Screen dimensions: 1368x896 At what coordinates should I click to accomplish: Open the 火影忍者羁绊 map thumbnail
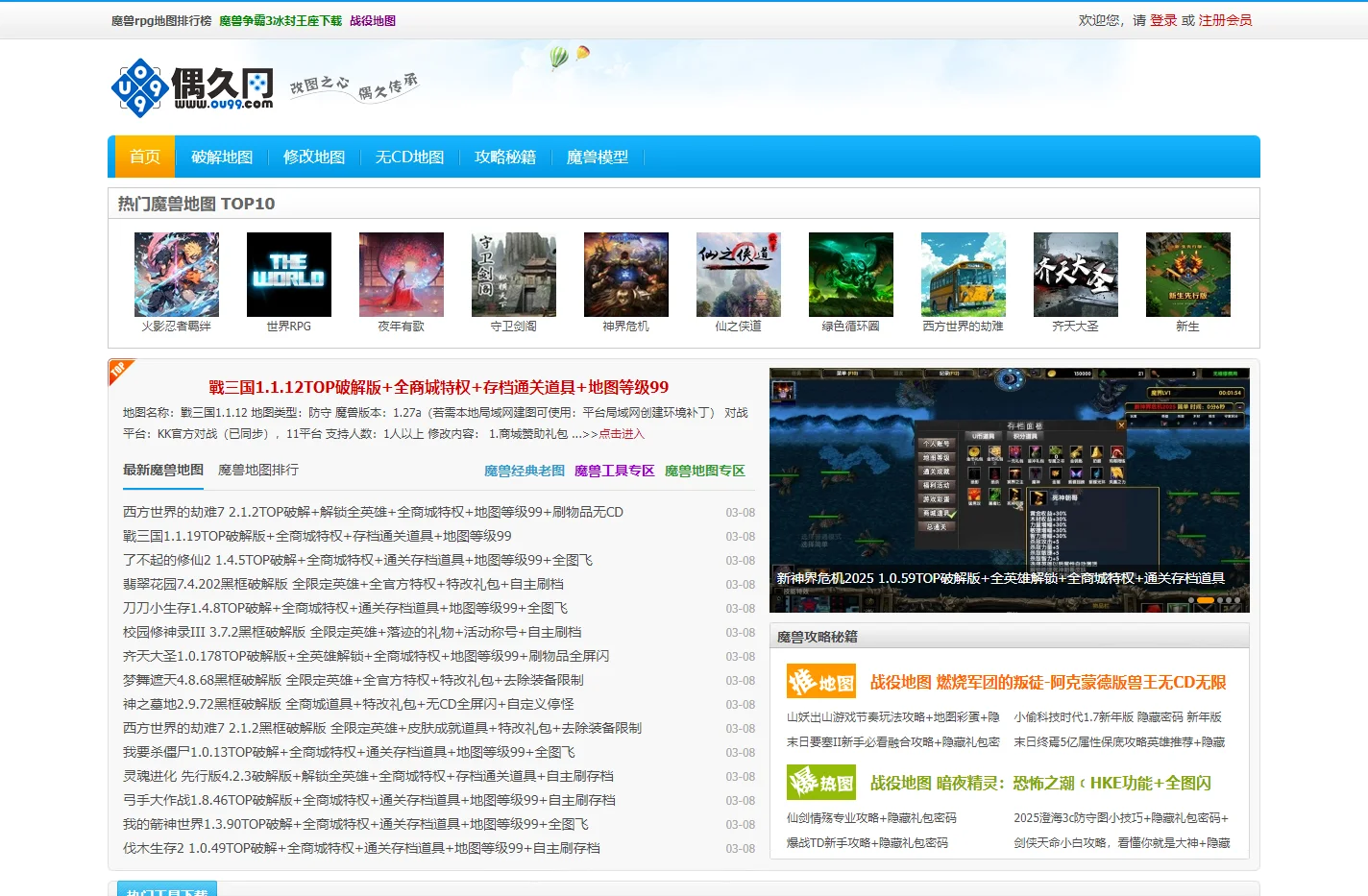[177, 275]
